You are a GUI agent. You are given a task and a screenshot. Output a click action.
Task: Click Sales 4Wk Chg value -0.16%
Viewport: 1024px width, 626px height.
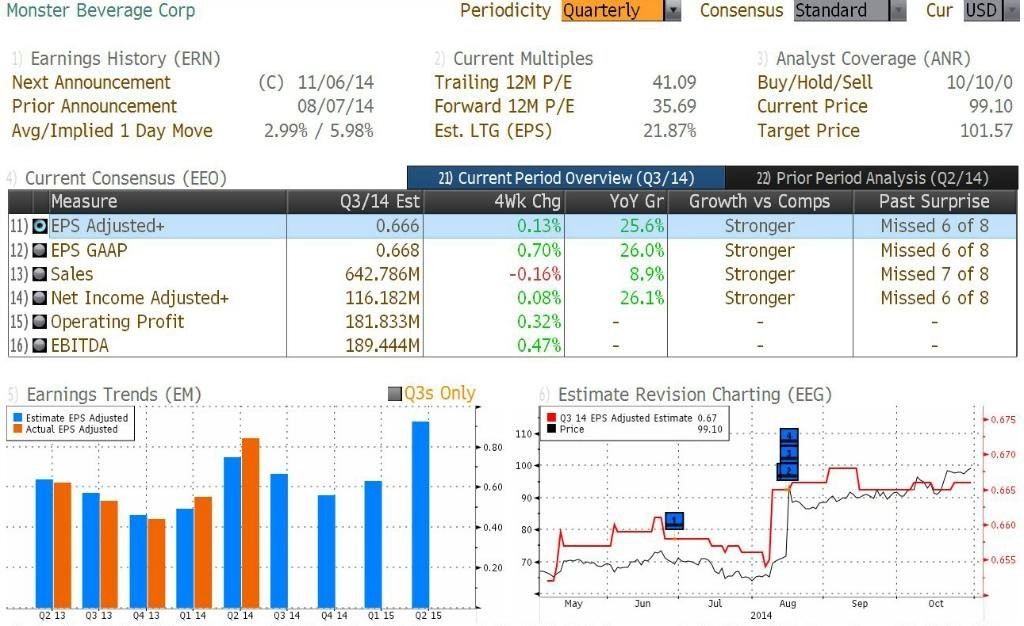[535, 274]
